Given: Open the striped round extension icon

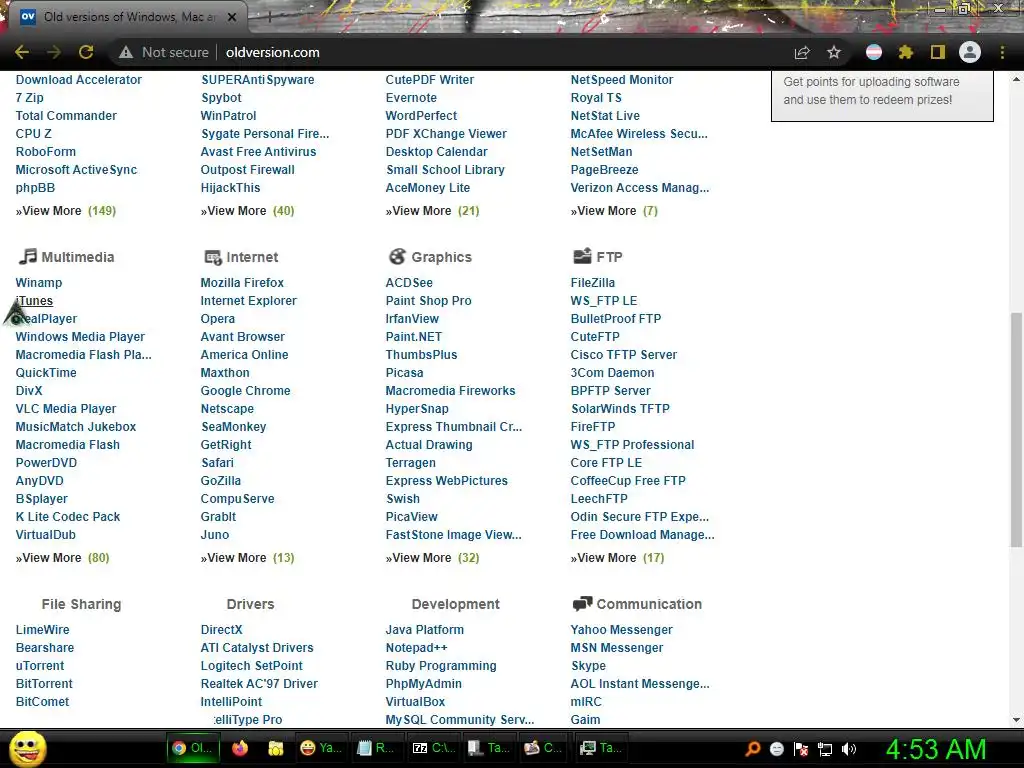Looking at the screenshot, I should point(874,52).
